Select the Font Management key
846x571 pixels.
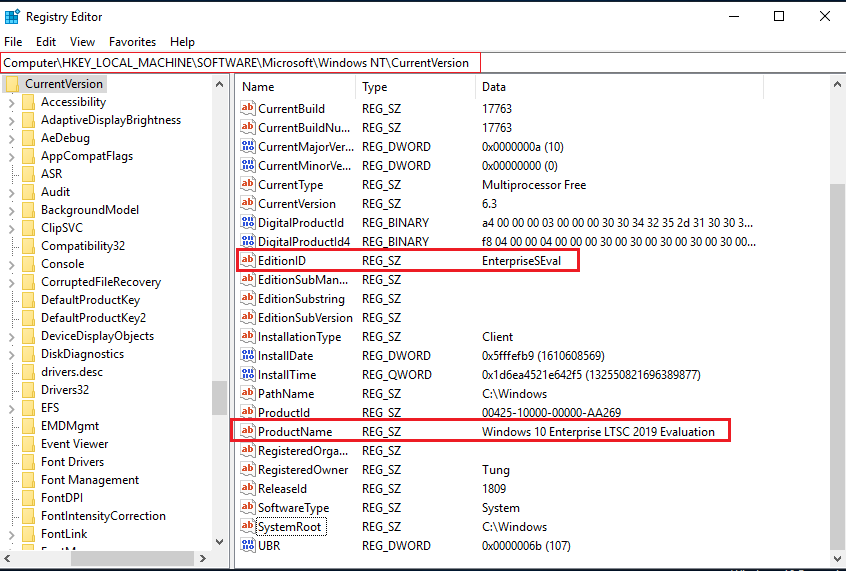point(90,480)
